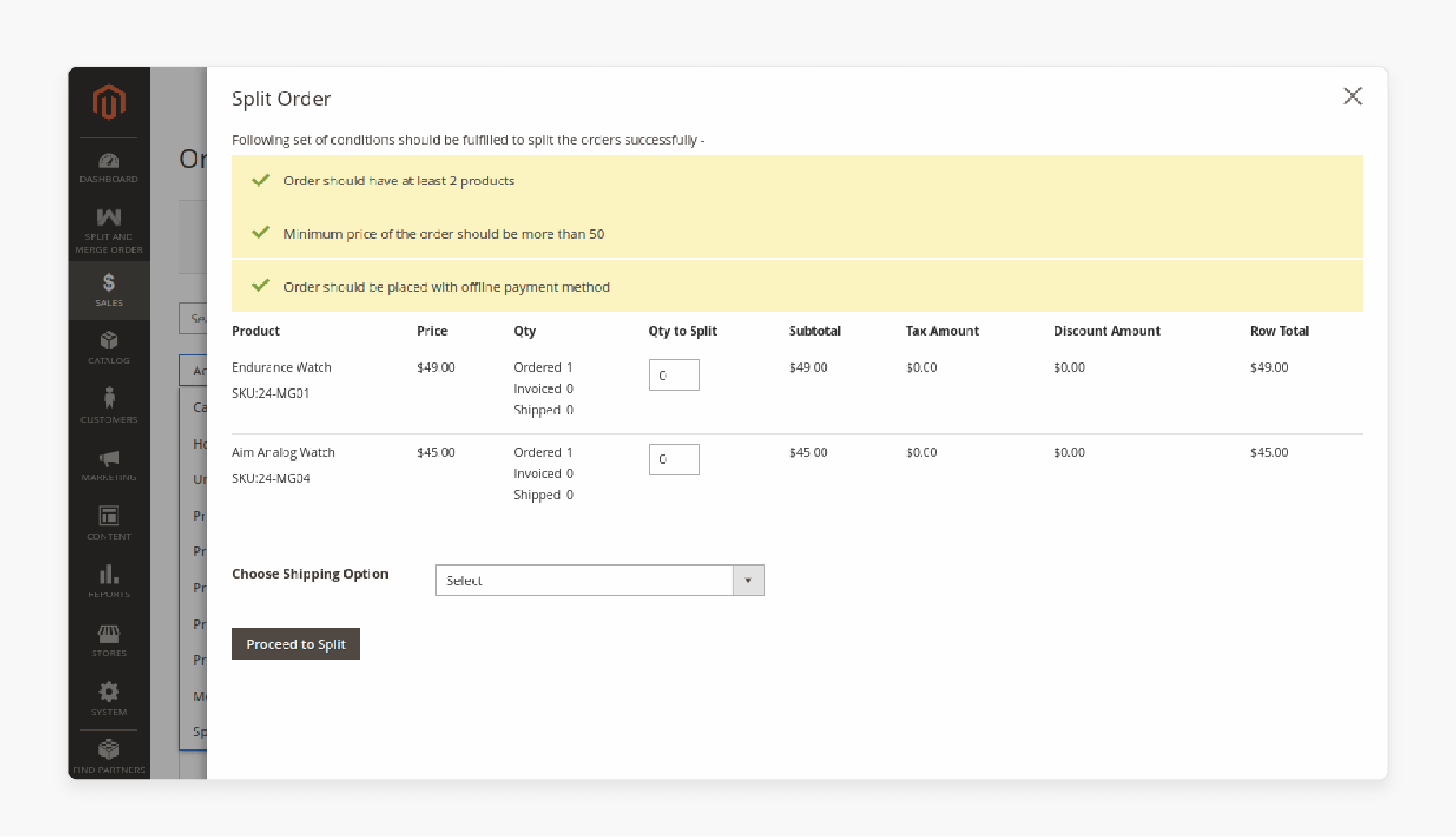Click the Magento logo in sidebar
This screenshot has height=837, width=1456.
(109, 102)
